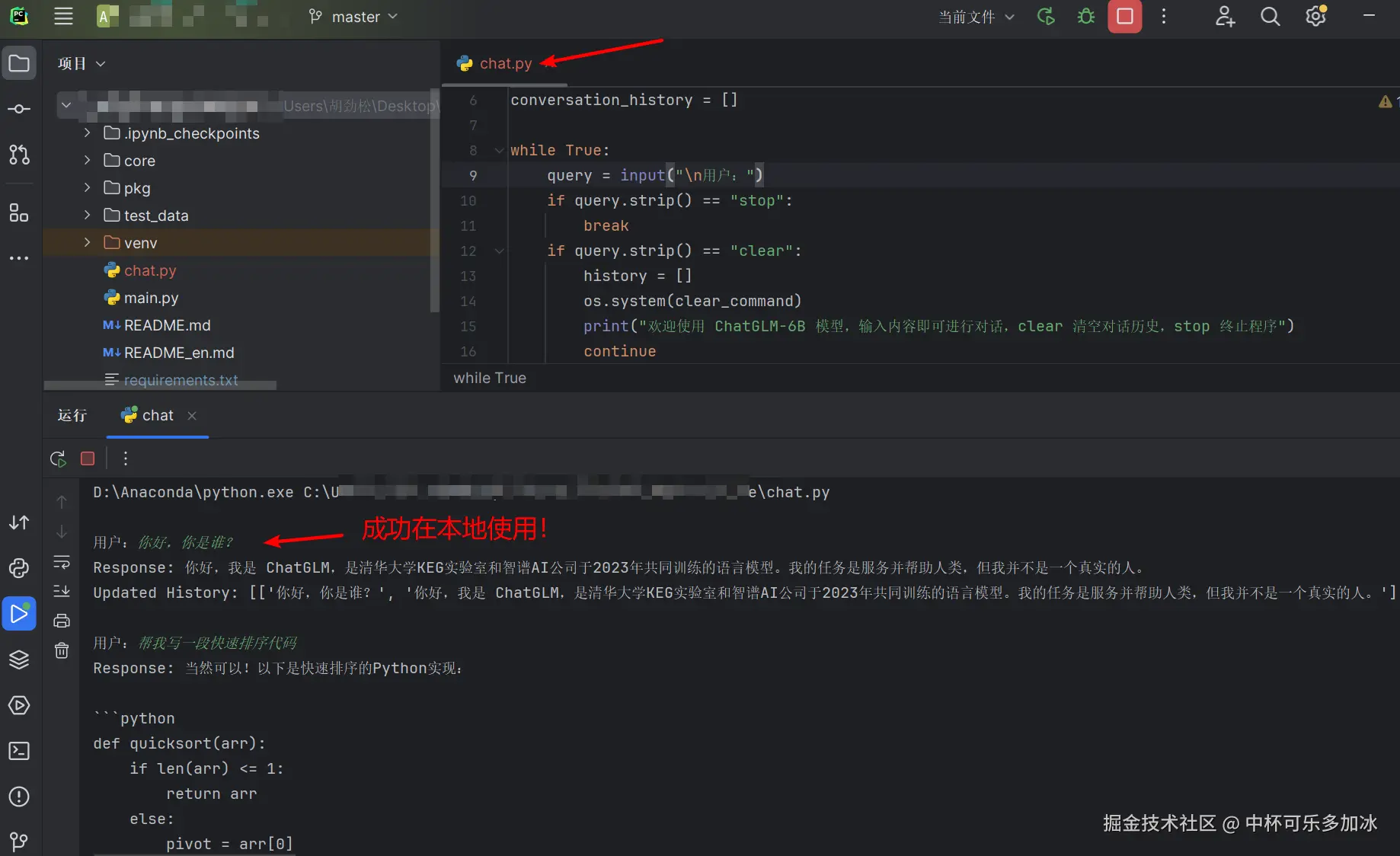Expand the core folder
Viewport: 1400px width, 856px height.
(x=87, y=160)
